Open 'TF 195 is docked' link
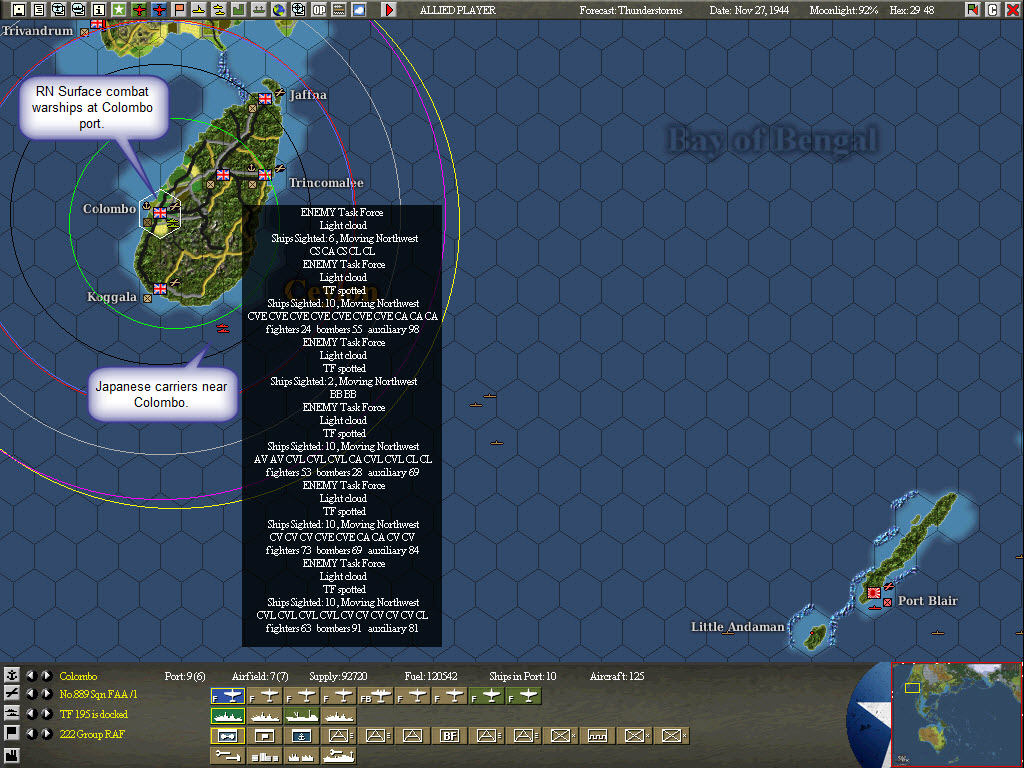1024x768 pixels. [x=94, y=714]
